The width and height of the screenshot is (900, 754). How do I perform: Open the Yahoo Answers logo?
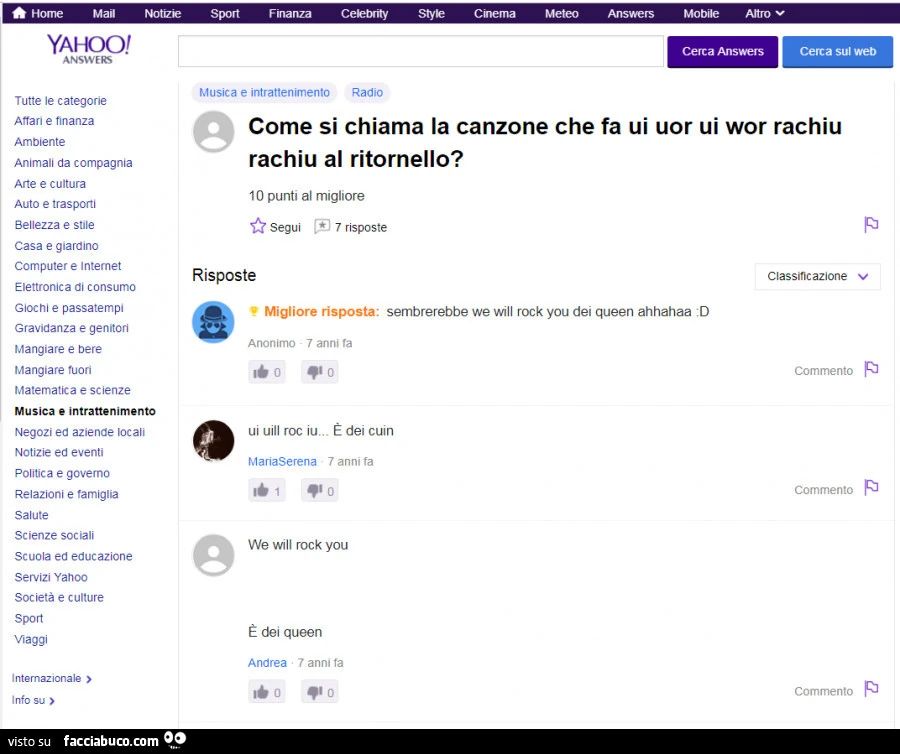[x=88, y=49]
